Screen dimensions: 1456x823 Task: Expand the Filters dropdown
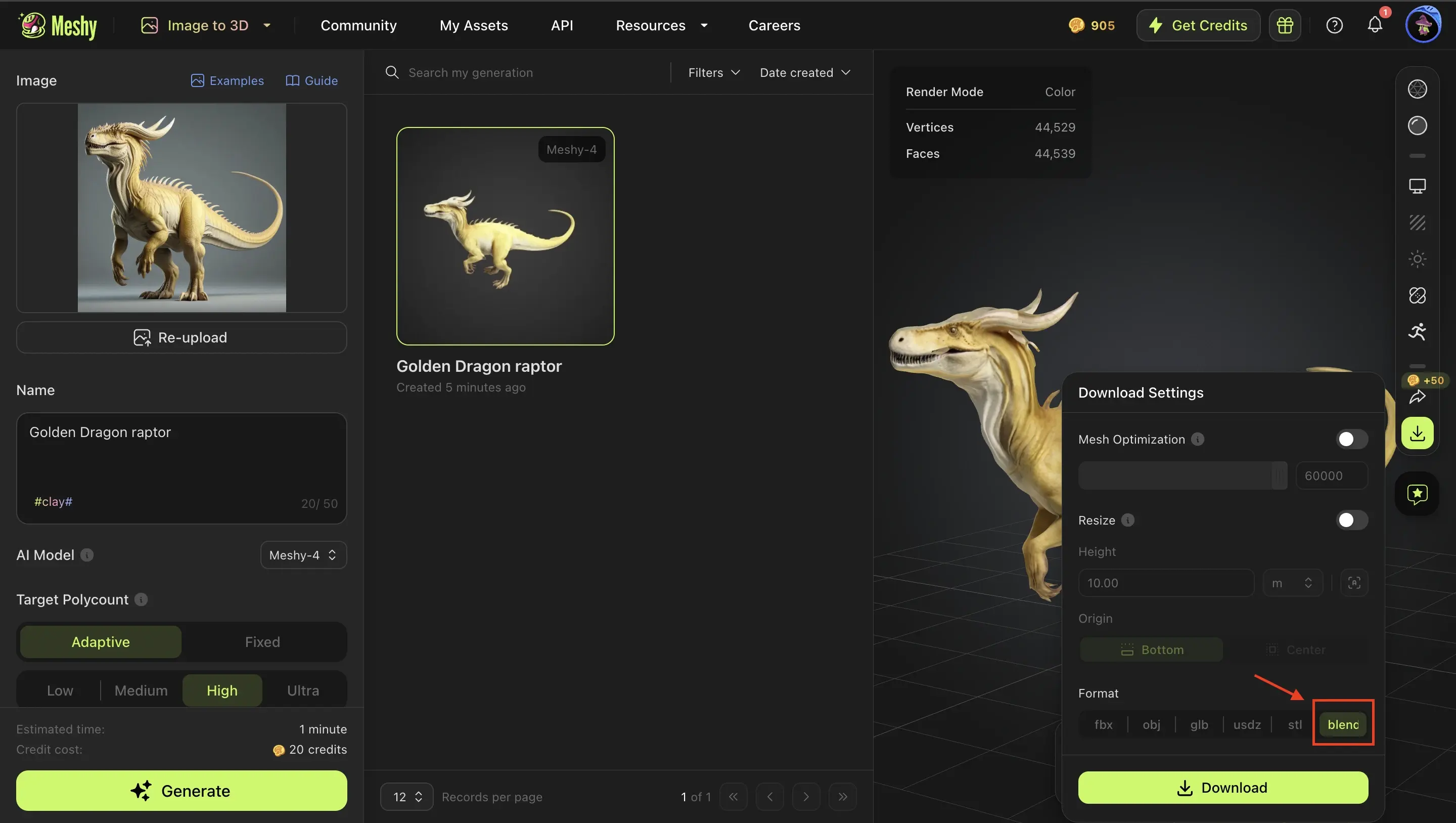point(713,72)
